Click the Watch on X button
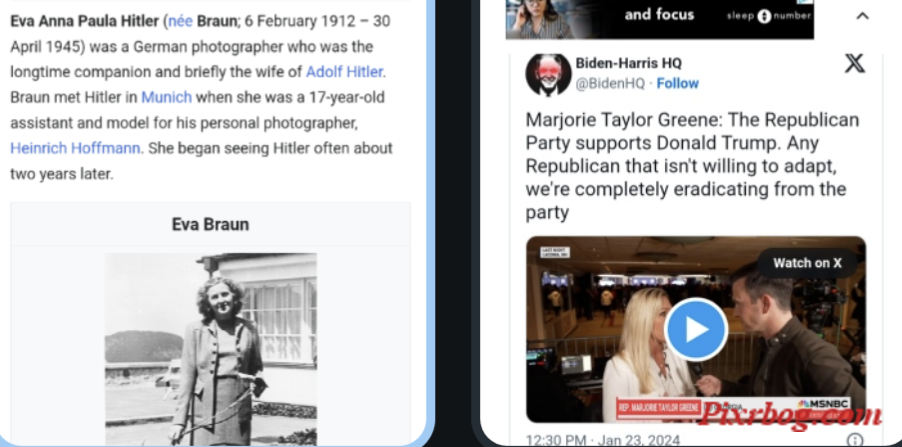This screenshot has width=902, height=447. point(807,263)
